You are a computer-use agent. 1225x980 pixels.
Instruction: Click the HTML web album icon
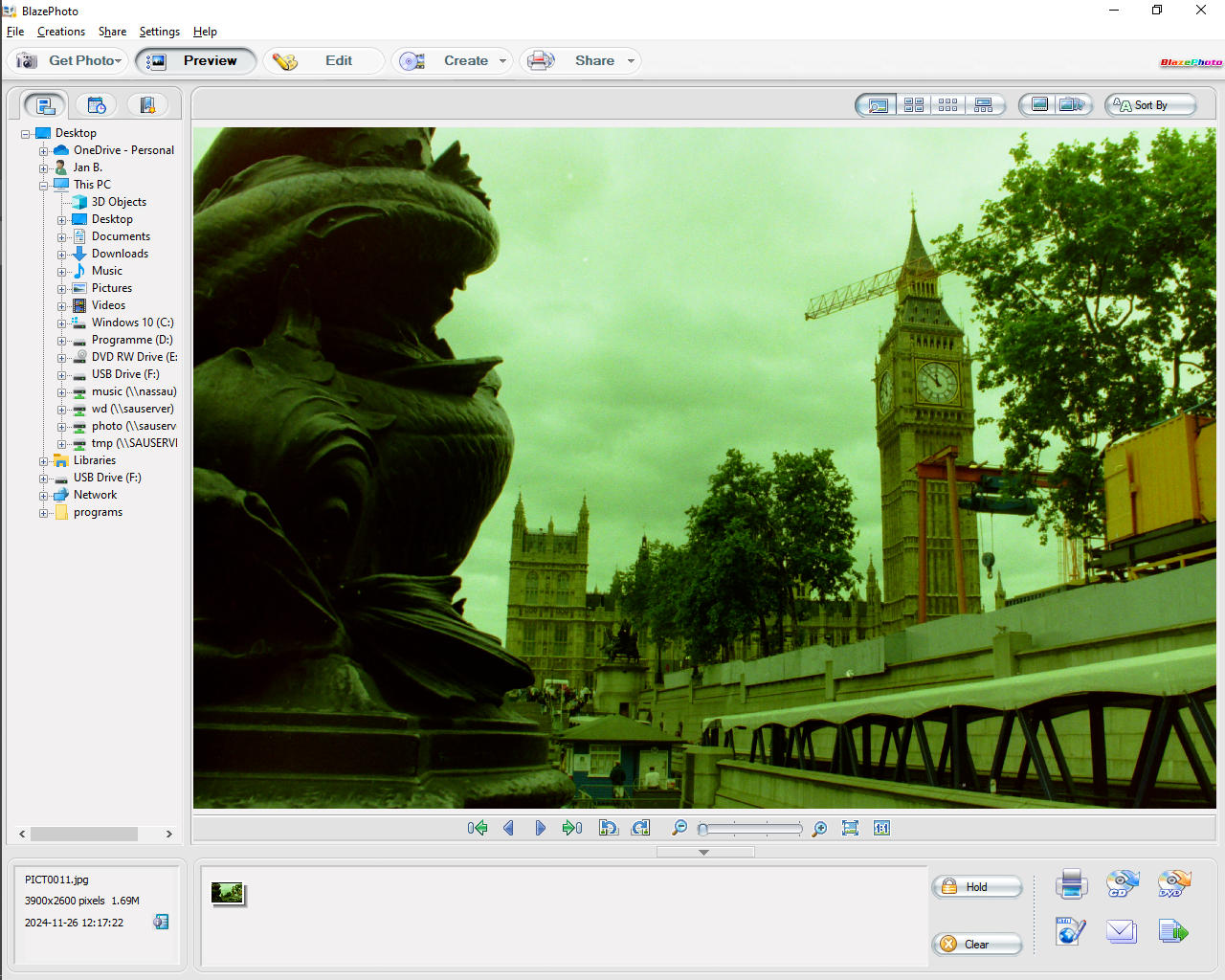[x=1070, y=931]
